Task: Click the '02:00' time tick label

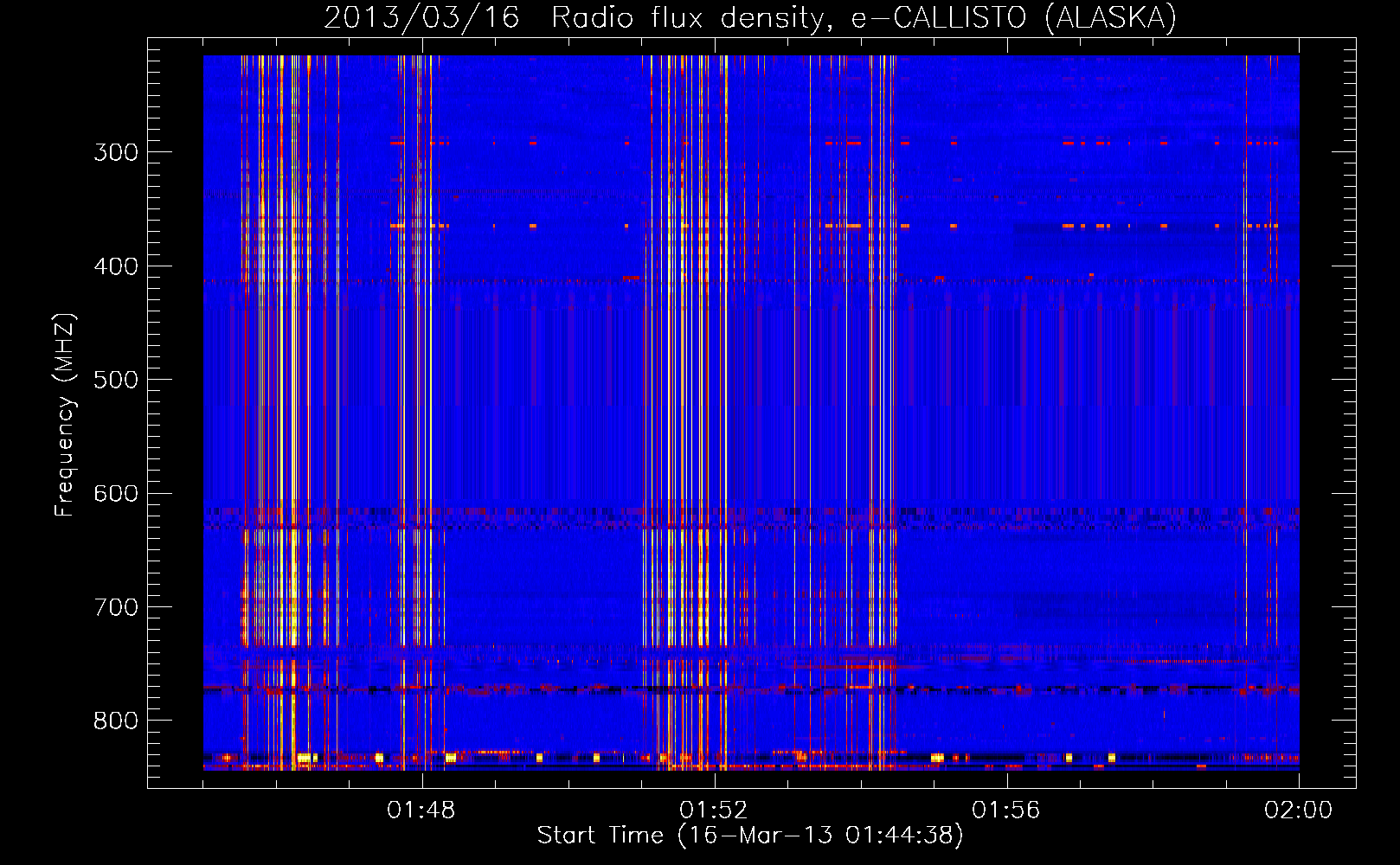Action: (x=1299, y=811)
